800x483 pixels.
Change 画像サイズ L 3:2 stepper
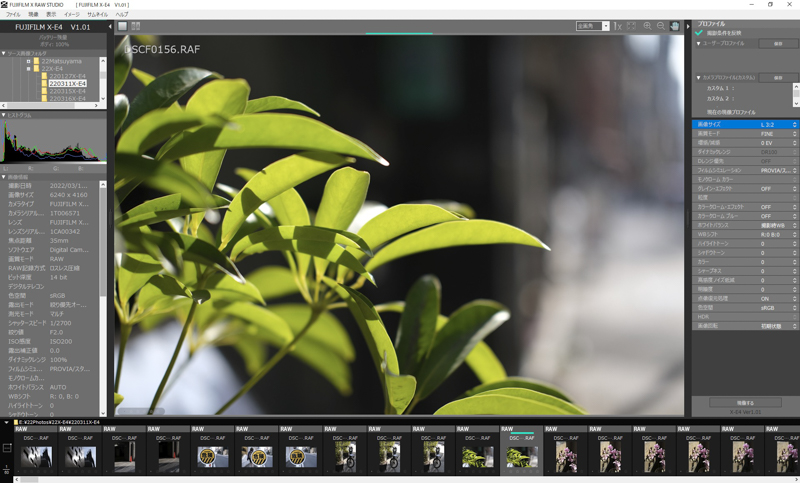point(794,124)
